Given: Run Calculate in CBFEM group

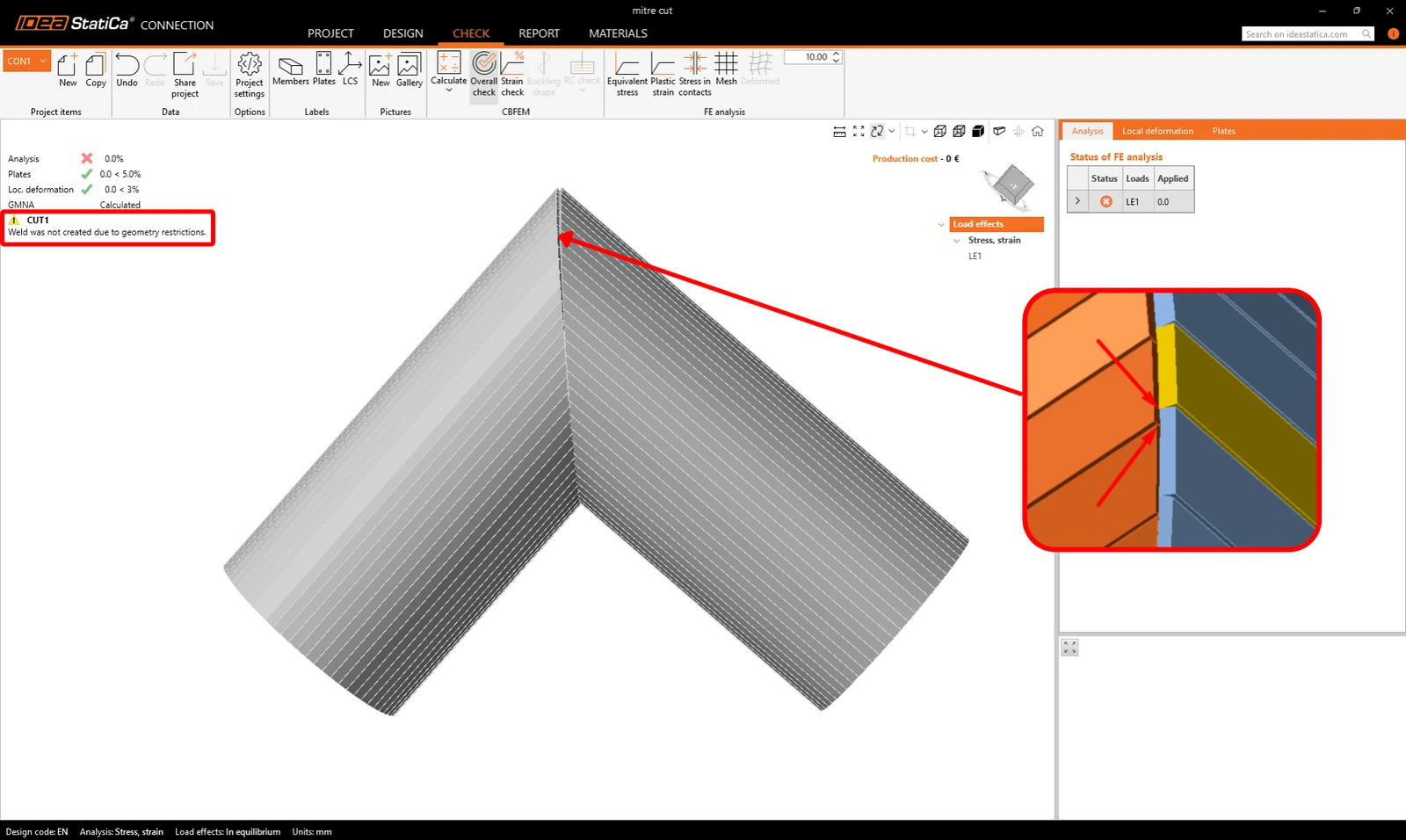Looking at the screenshot, I should click(x=448, y=72).
